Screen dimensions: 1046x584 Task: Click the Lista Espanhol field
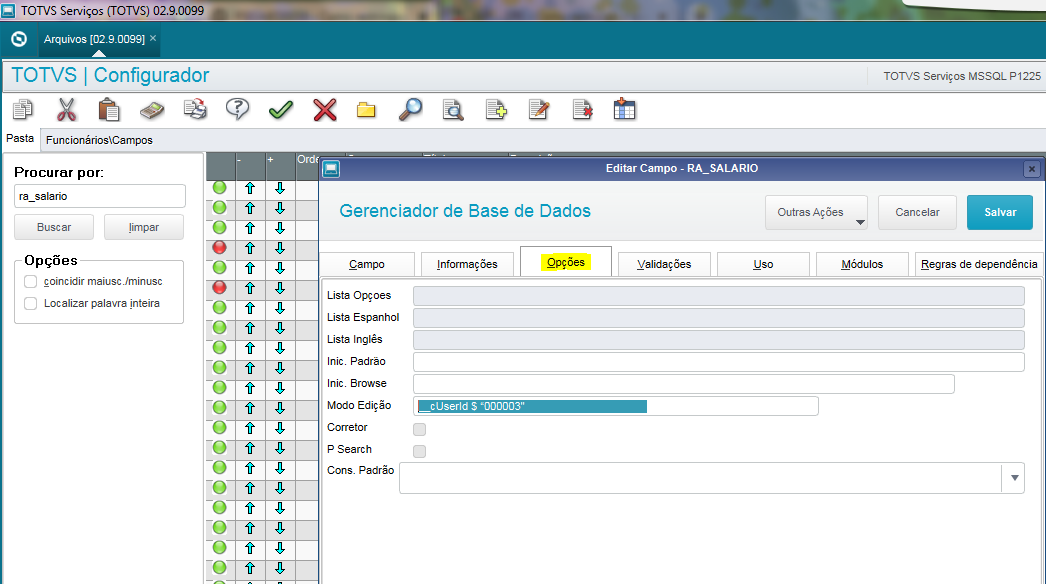[x=718, y=318]
